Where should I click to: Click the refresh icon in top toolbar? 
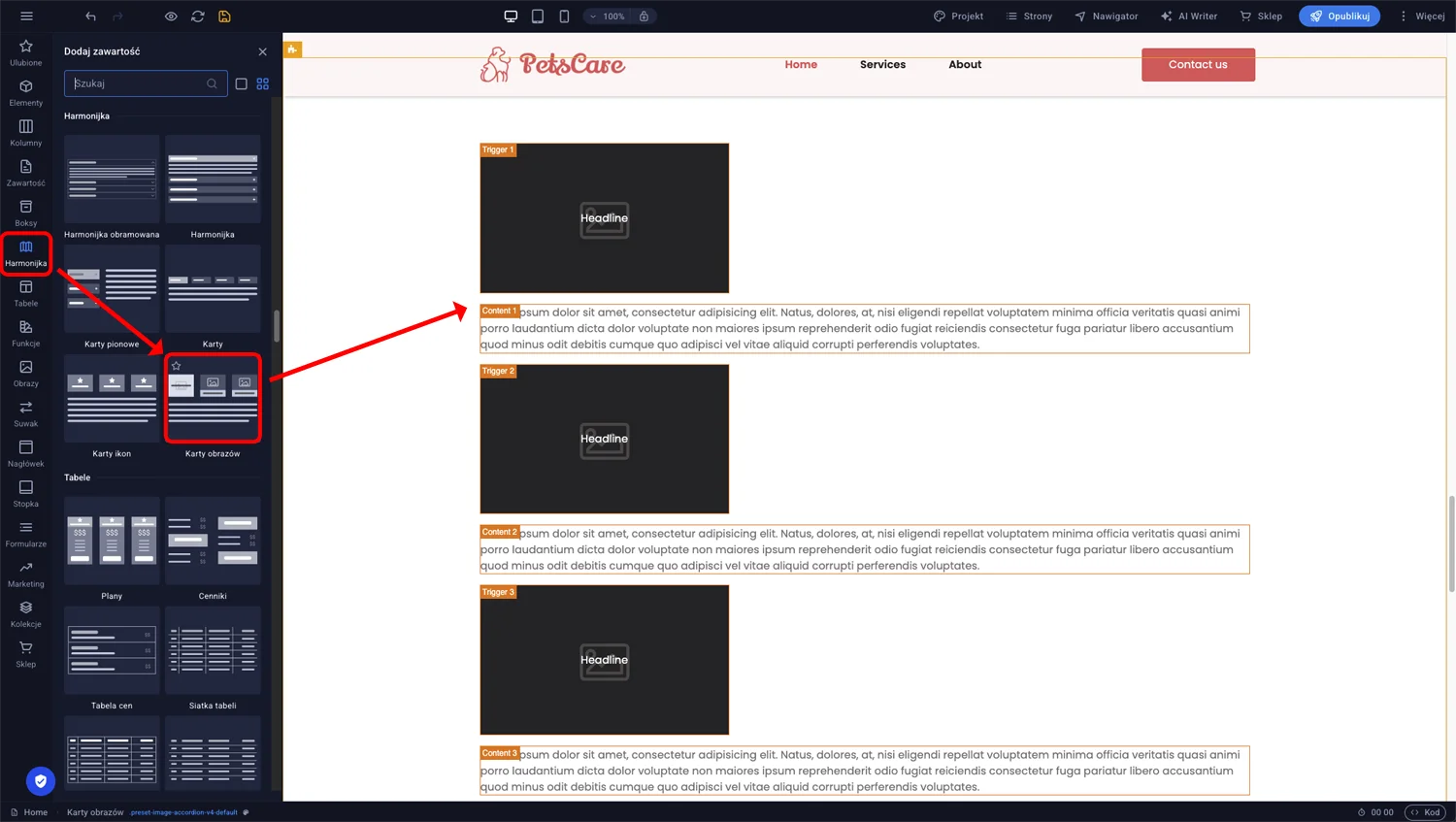198,16
